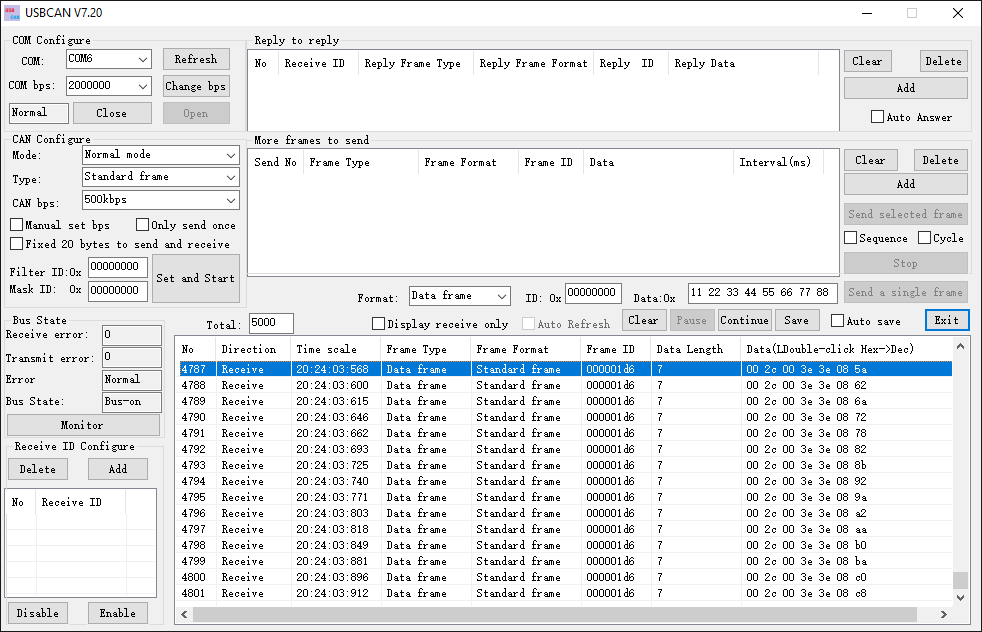The height and width of the screenshot is (632, 982).
Task: Click the USBCAN app icon in title bar
Action: [14, 13]
